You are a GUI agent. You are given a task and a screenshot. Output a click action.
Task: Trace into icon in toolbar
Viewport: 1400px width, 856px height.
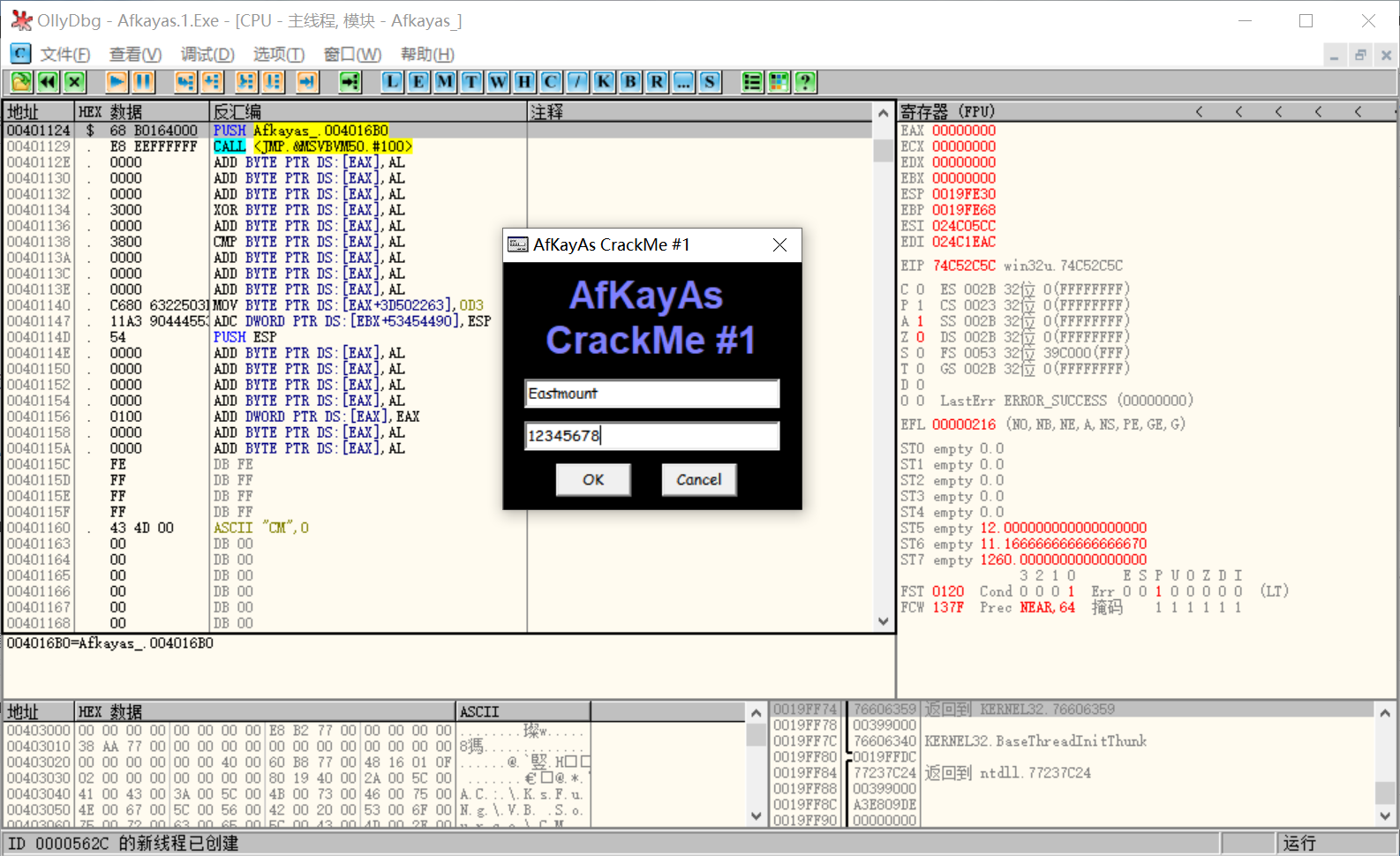click(246, 82)
